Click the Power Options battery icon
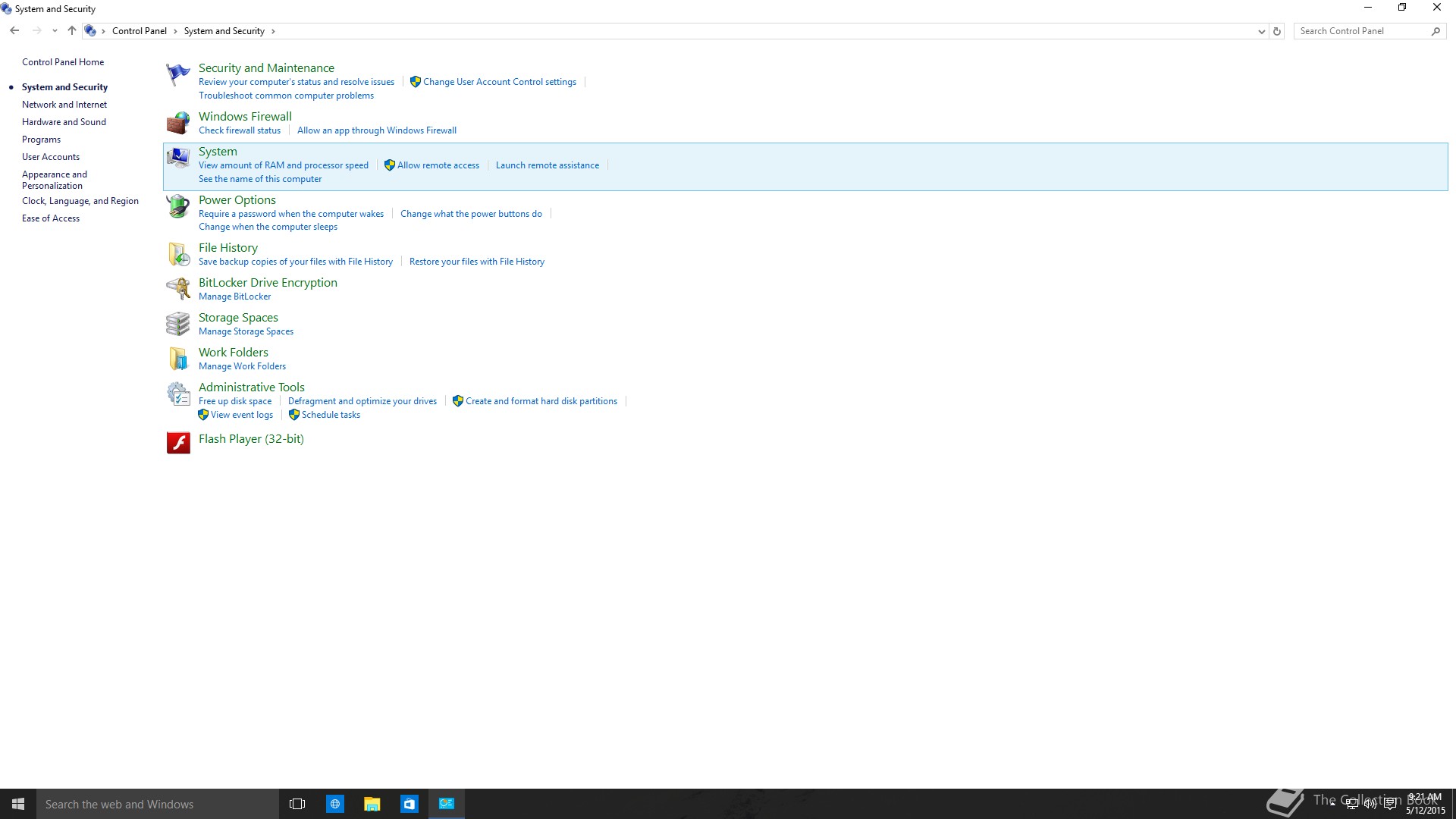 (178, 206)
